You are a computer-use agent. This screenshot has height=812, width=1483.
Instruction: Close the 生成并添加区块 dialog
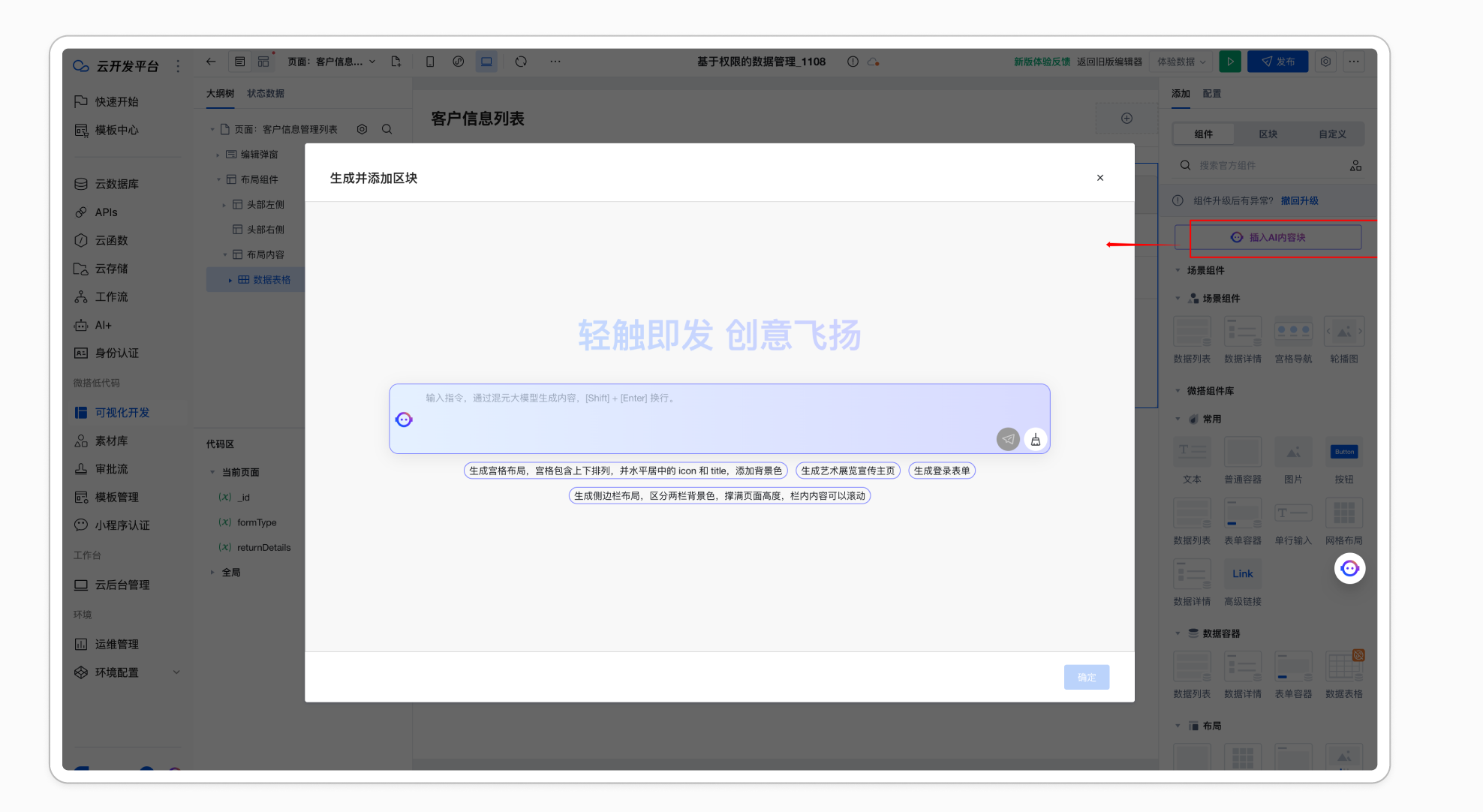1100,178
